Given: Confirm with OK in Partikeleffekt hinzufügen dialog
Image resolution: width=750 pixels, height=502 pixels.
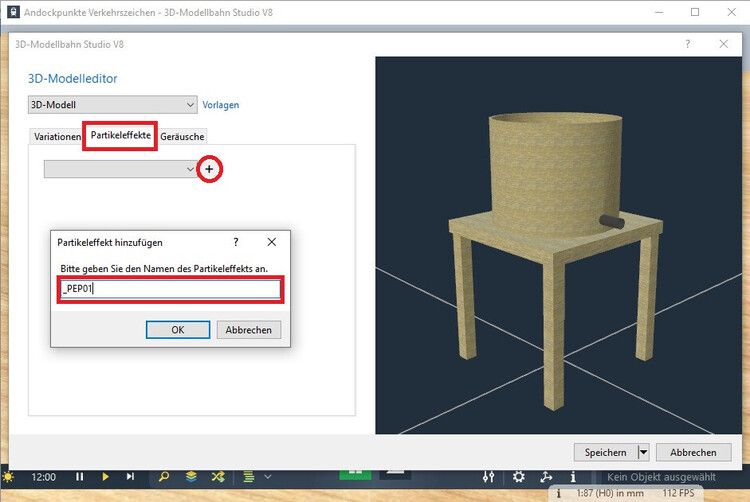Looking at the screenshot, I should (178, 330).
